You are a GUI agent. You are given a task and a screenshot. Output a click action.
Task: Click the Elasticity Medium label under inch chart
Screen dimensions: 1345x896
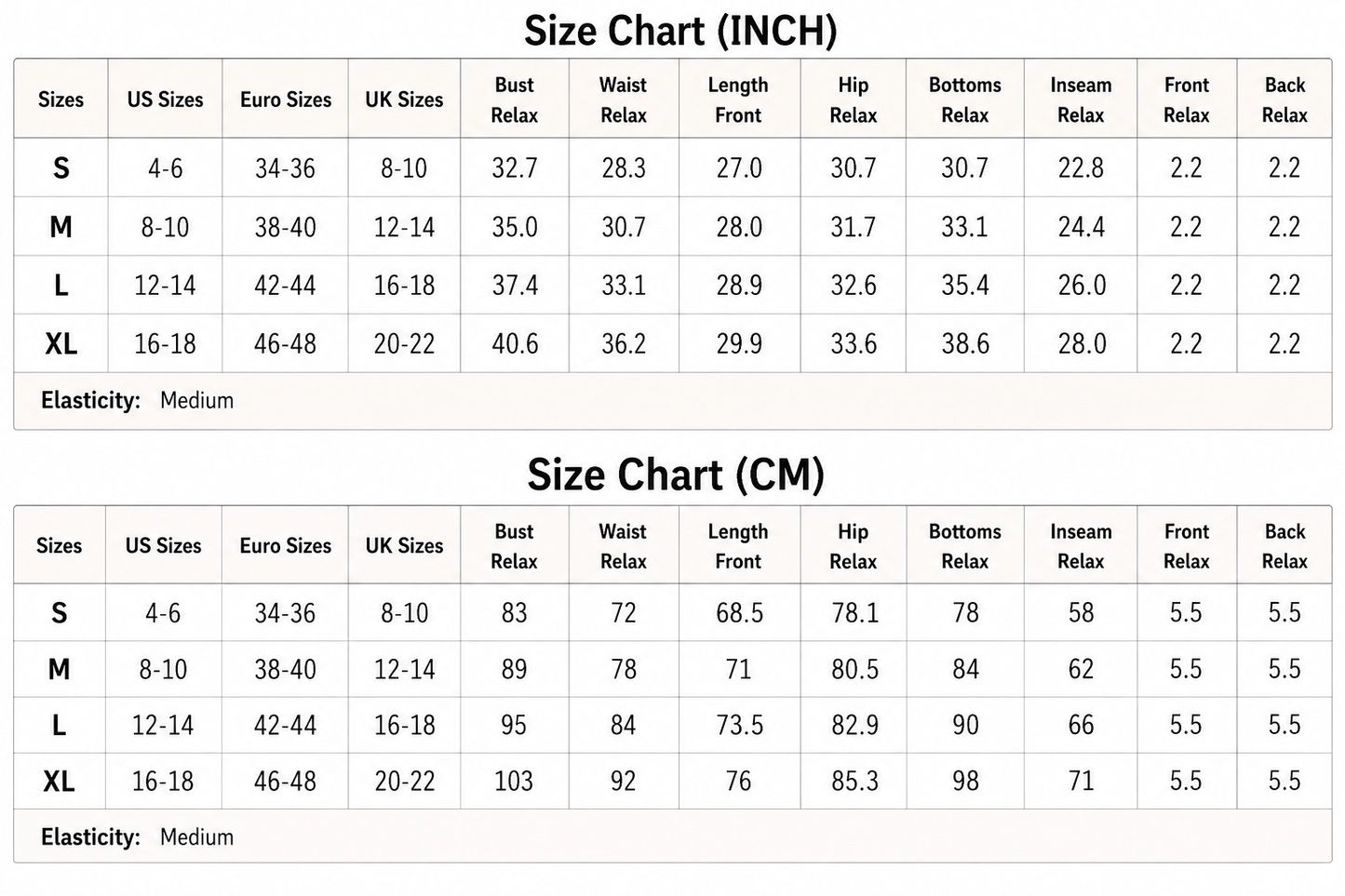(137, 401)
